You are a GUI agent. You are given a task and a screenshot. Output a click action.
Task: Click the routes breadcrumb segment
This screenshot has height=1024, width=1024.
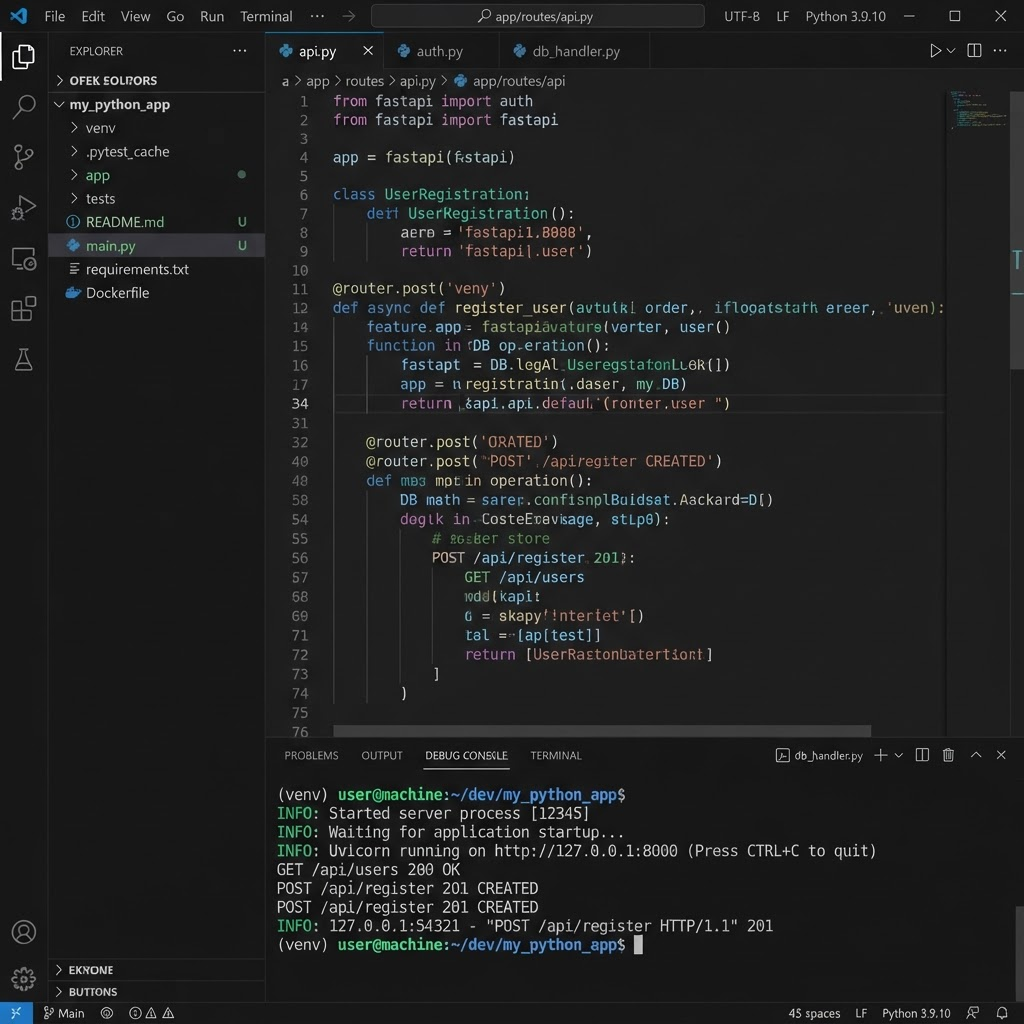tap(364, 81)
